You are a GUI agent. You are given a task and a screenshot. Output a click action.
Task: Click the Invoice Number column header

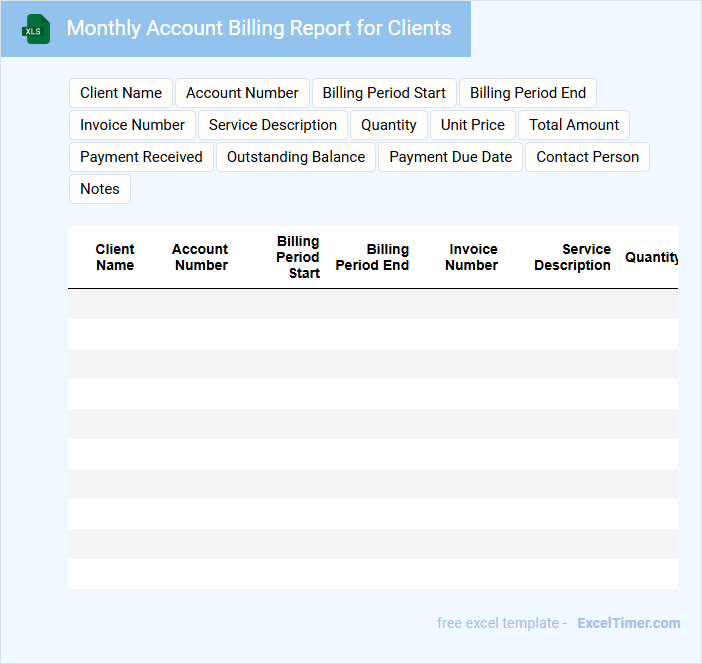click(x=472, y=257)
